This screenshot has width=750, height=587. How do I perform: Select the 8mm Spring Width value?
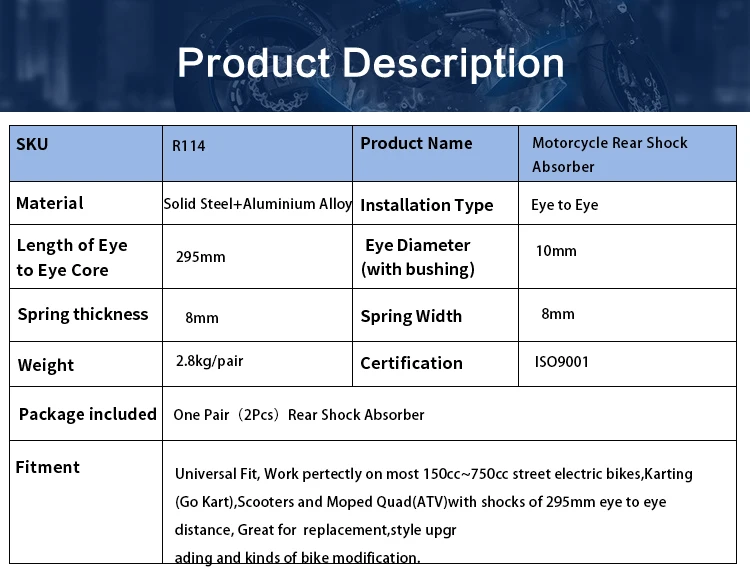558,314
